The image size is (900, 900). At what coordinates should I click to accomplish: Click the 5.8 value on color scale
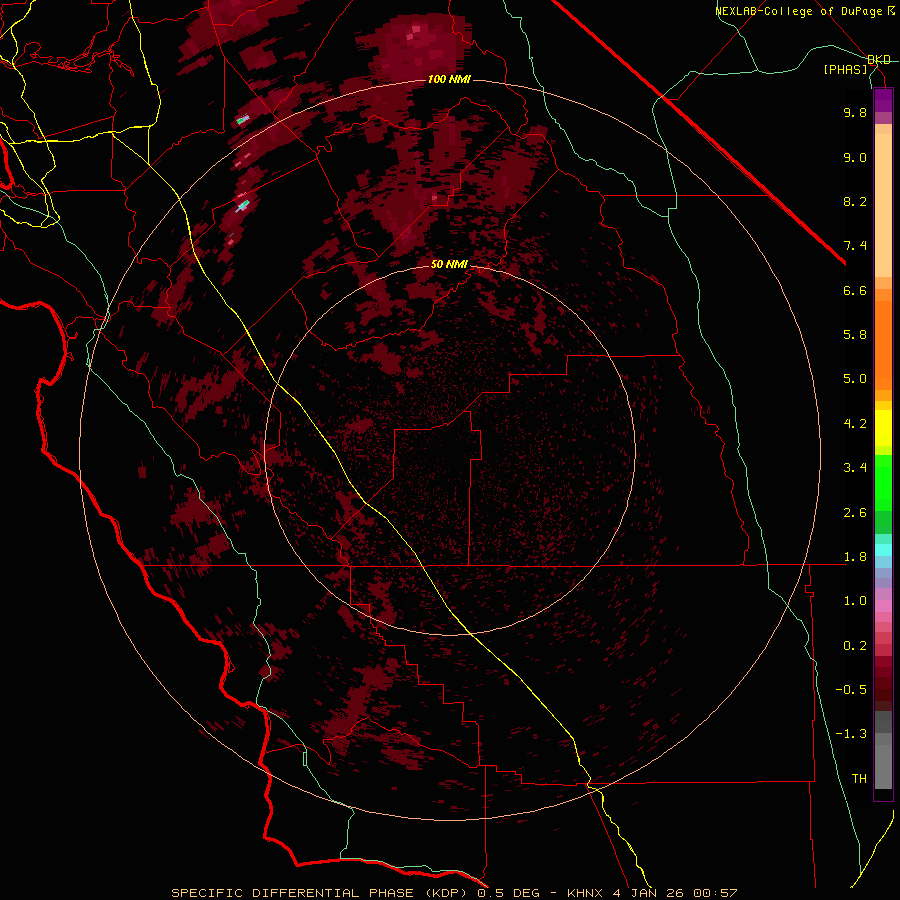pos(855,335)
